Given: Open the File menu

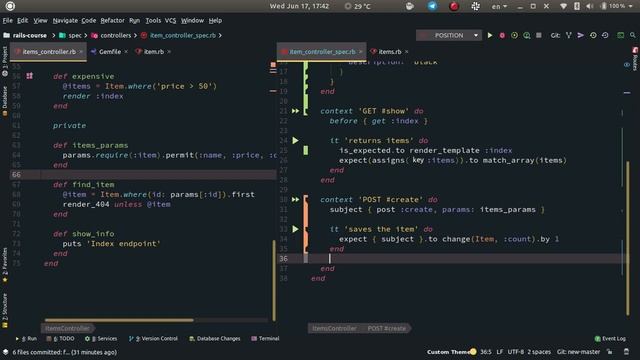Looking at the screenshot, I should coord(7,20).
